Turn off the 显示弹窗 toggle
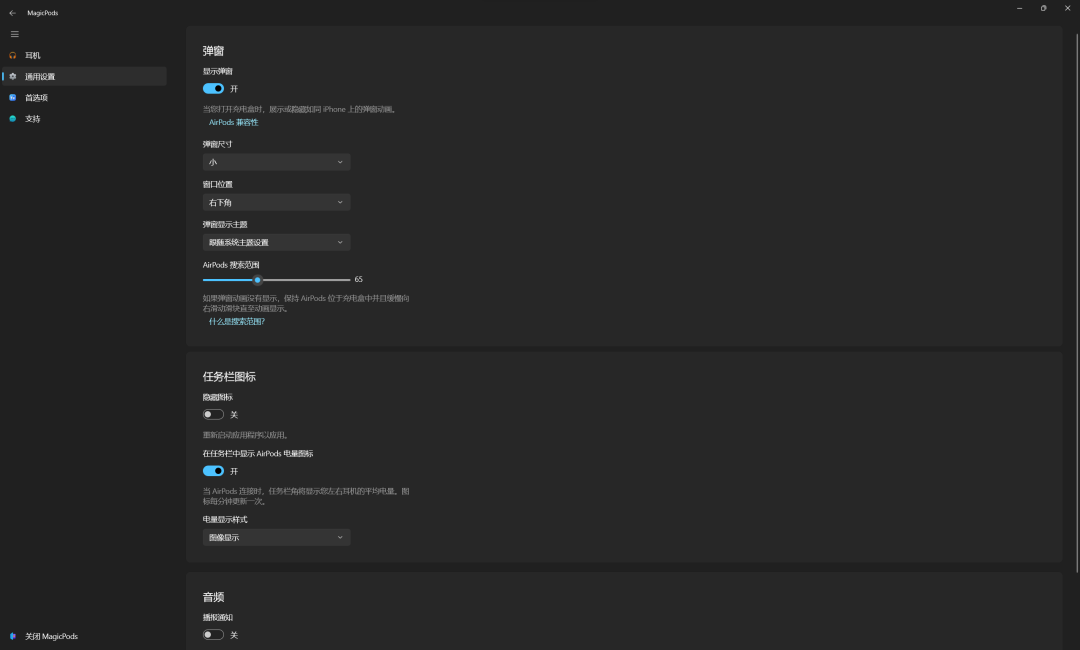Viewport: 1080px width, 650px height. 214,88
